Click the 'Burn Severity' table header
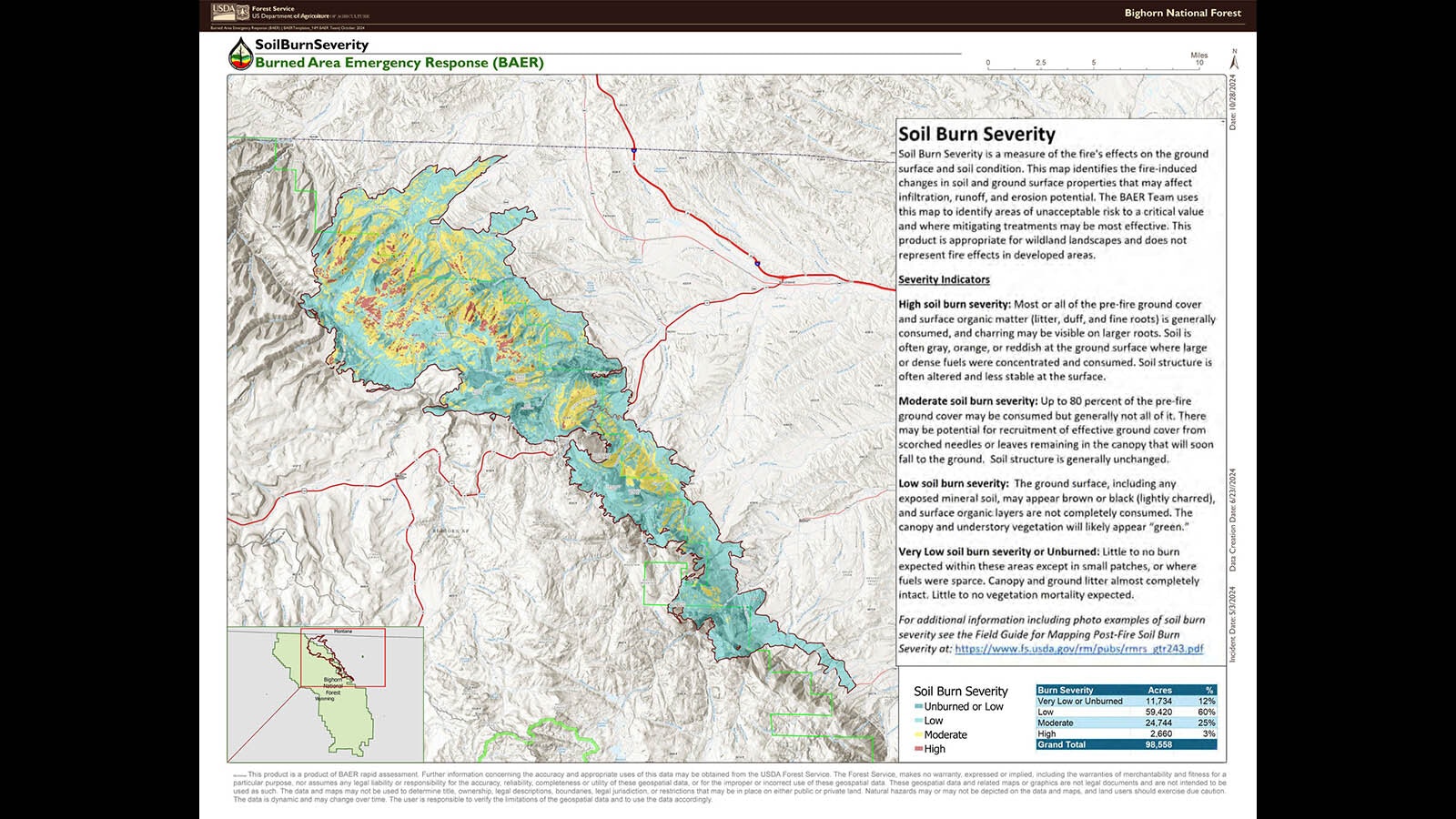The image size is (1456, 819). point(1065,690)
